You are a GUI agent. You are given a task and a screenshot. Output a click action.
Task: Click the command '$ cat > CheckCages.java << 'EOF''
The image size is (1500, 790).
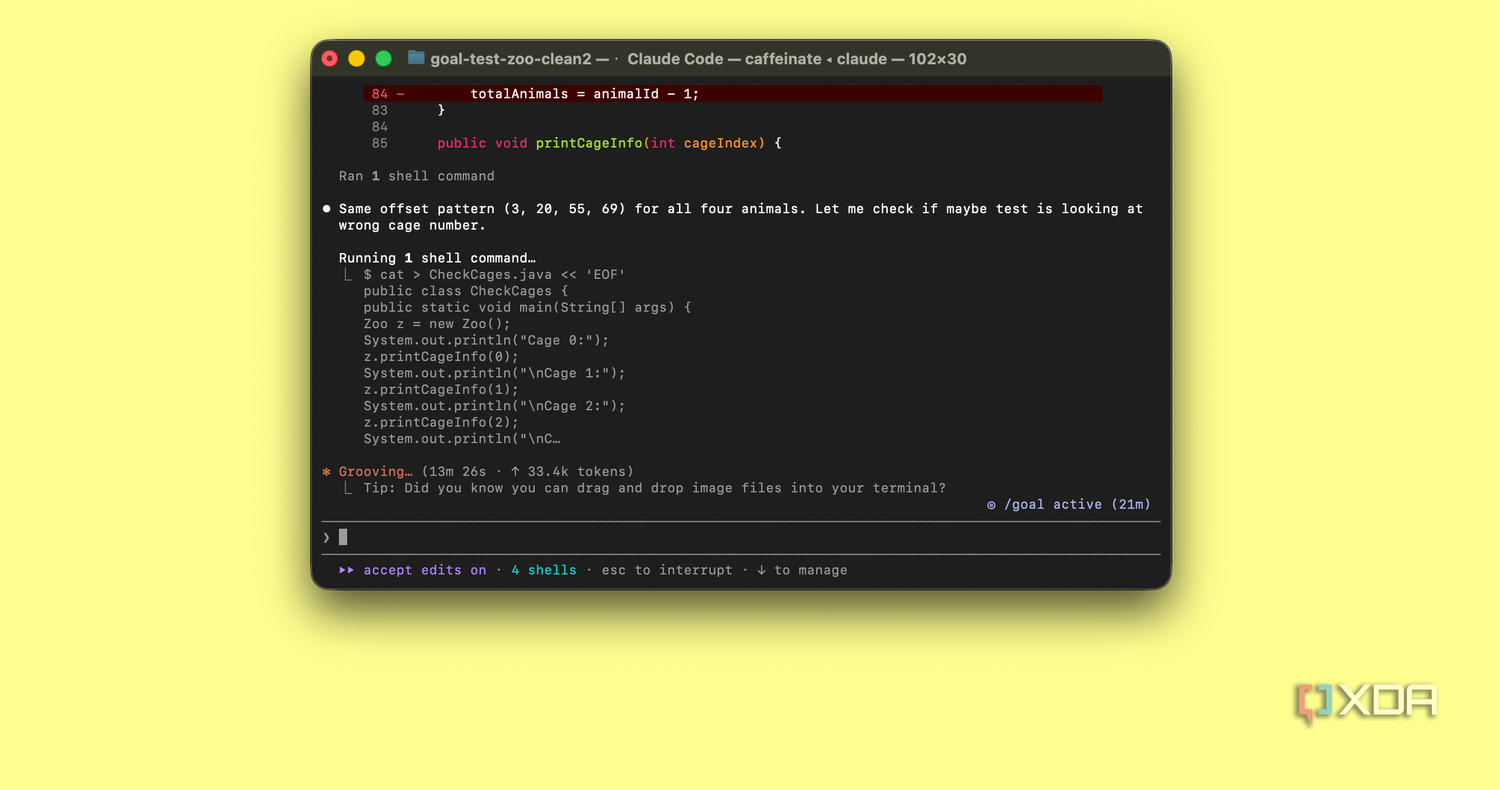pos(494,275)
